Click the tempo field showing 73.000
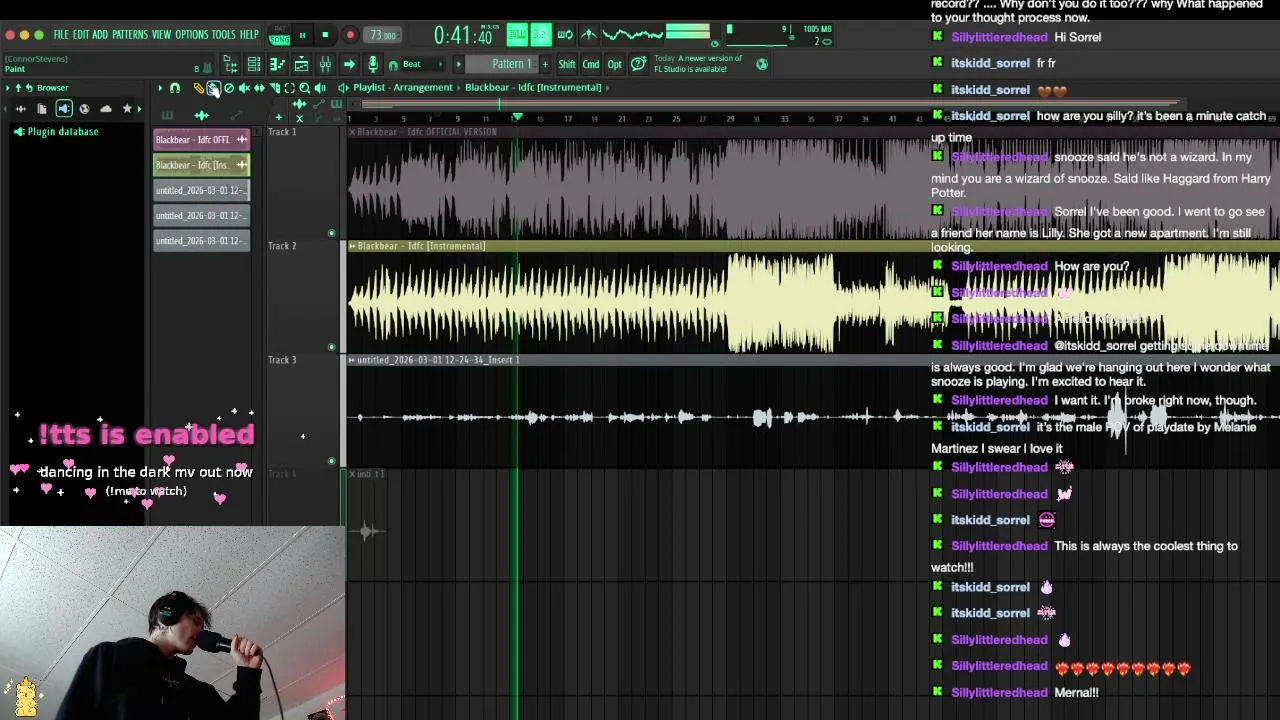 click(x=384, y=35)
